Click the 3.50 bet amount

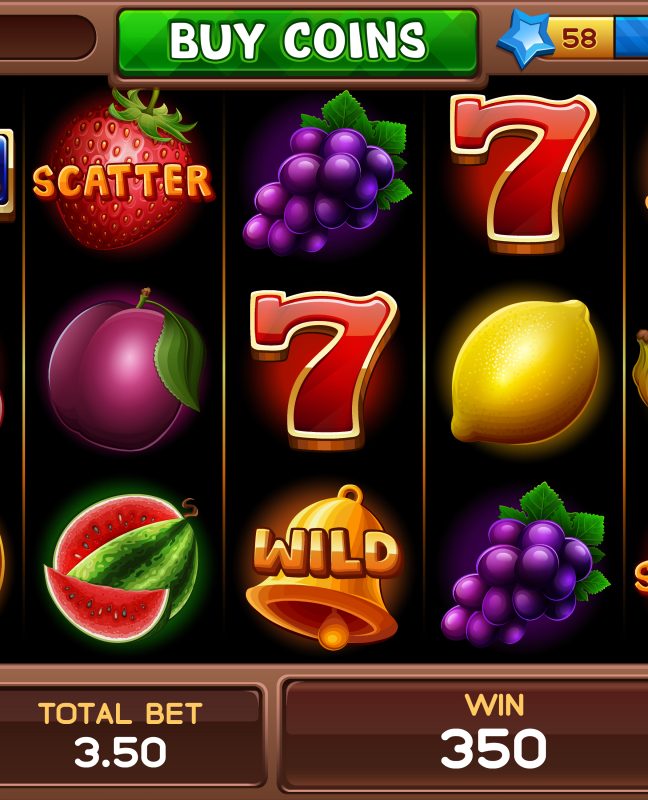(x=120, y=753)
